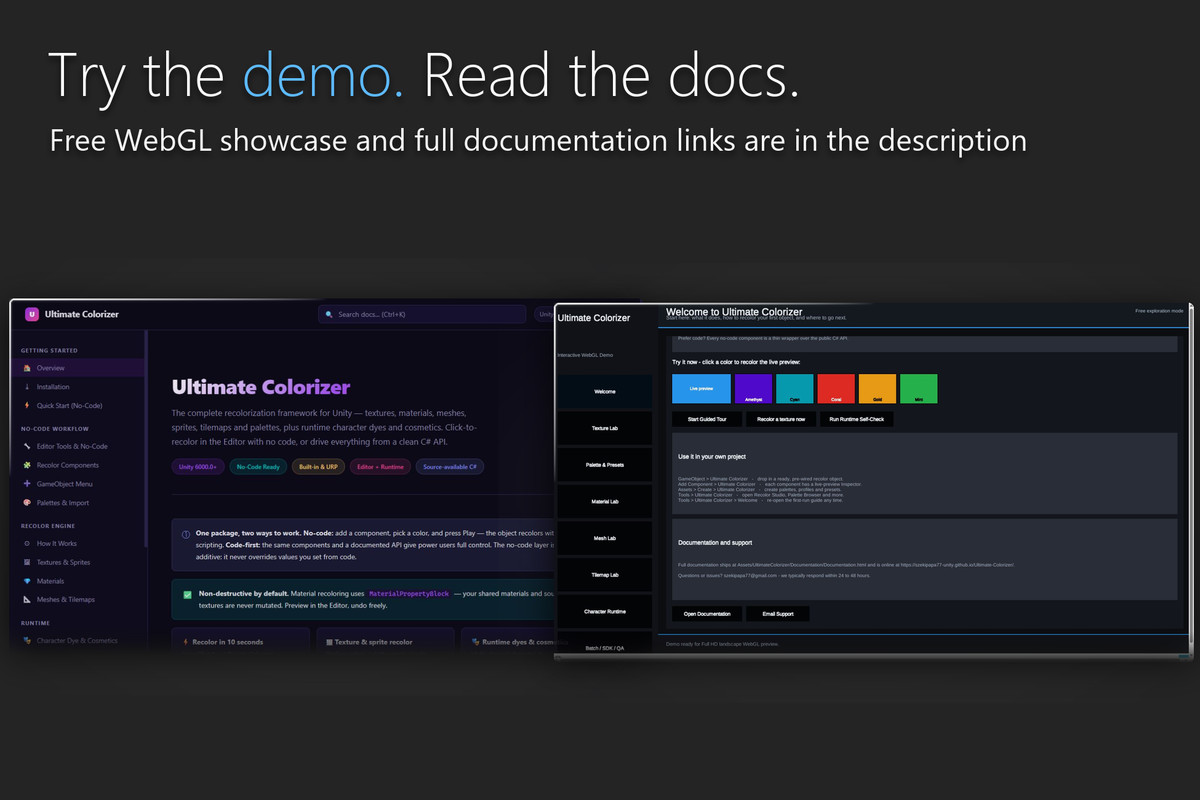Pick the Cyan color swatch
This screenshot has height=800, width=1200.
pyautogui.click(x=794, y=389)
